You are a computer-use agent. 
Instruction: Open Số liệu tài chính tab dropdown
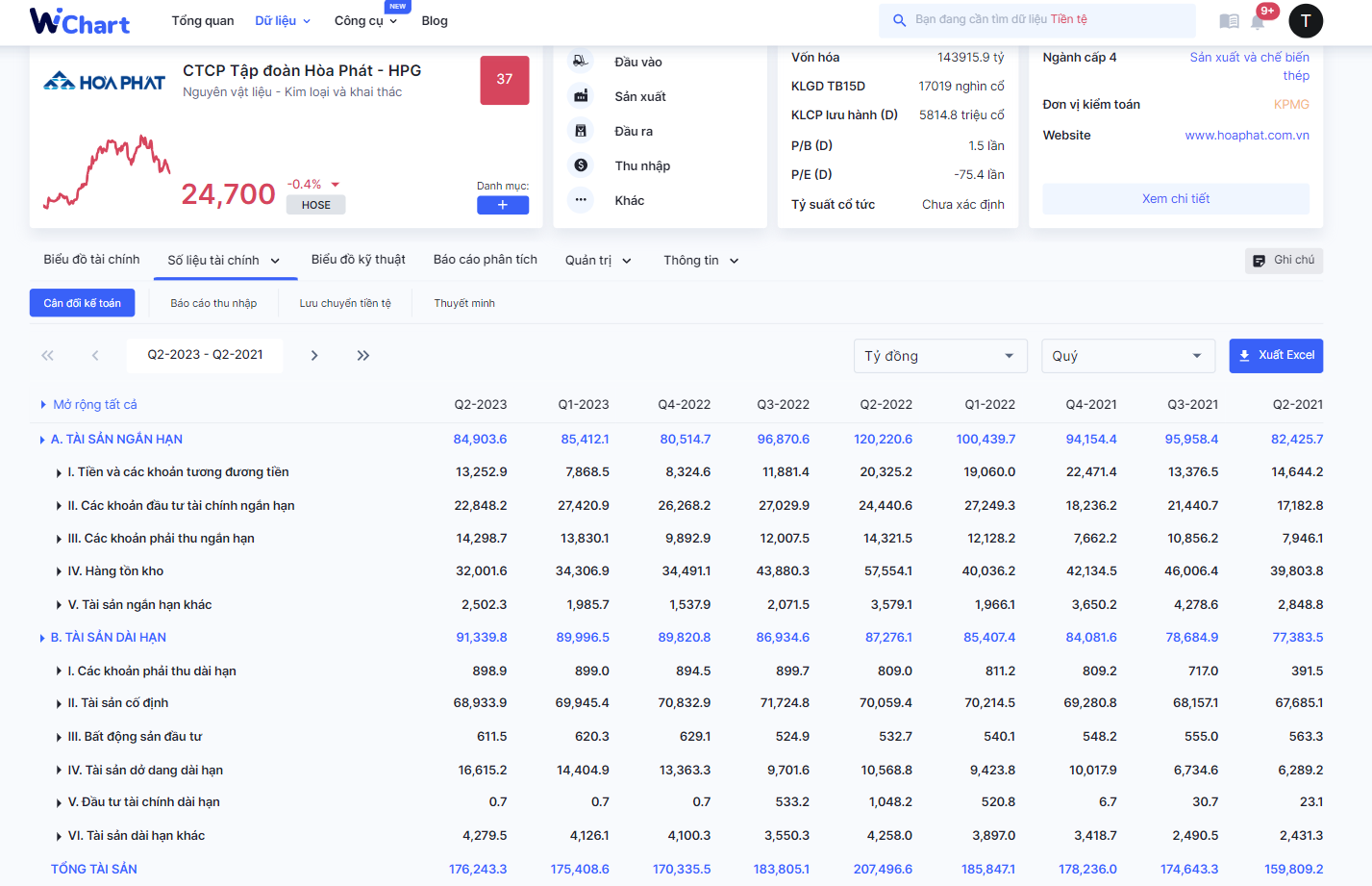tap(224, 261)
